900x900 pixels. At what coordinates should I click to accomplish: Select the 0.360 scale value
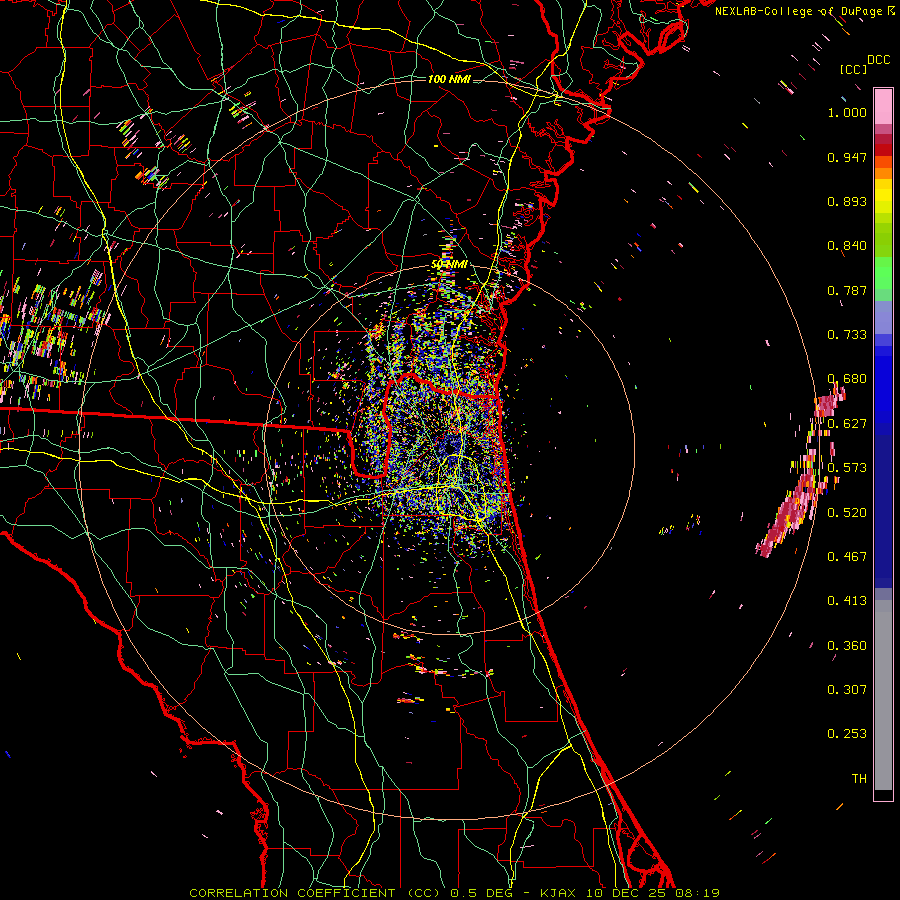click(847, 646)
